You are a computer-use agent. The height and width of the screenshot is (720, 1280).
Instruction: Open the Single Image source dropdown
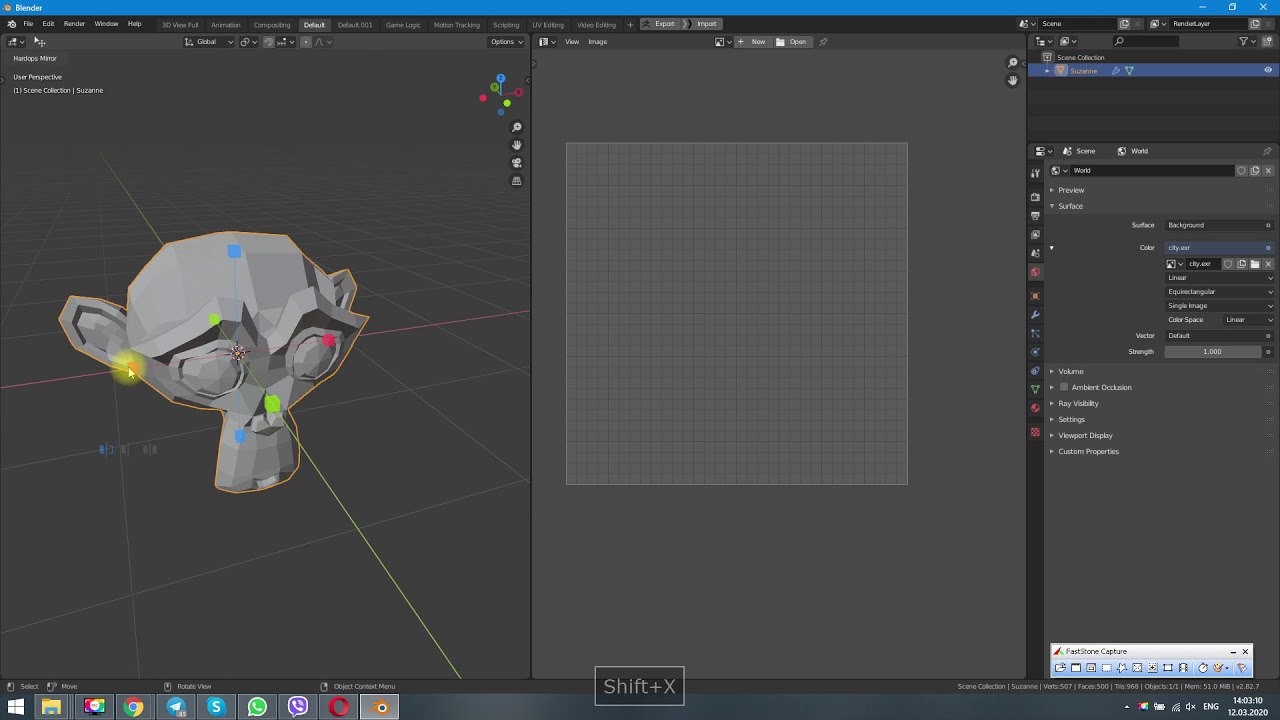1220,306
